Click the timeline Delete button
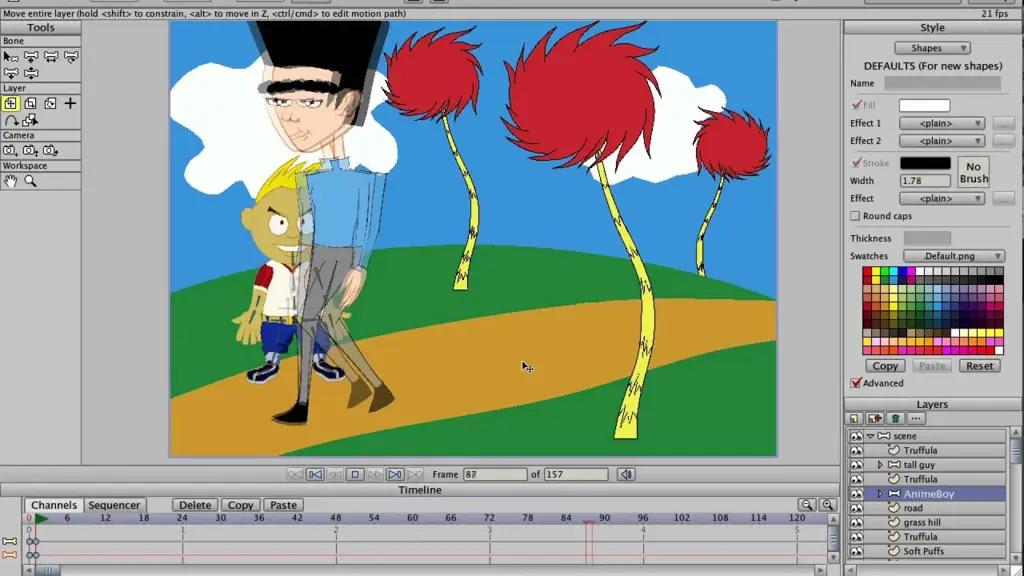Viewport: 1024px width, 576px height. [x=195, y=505]
